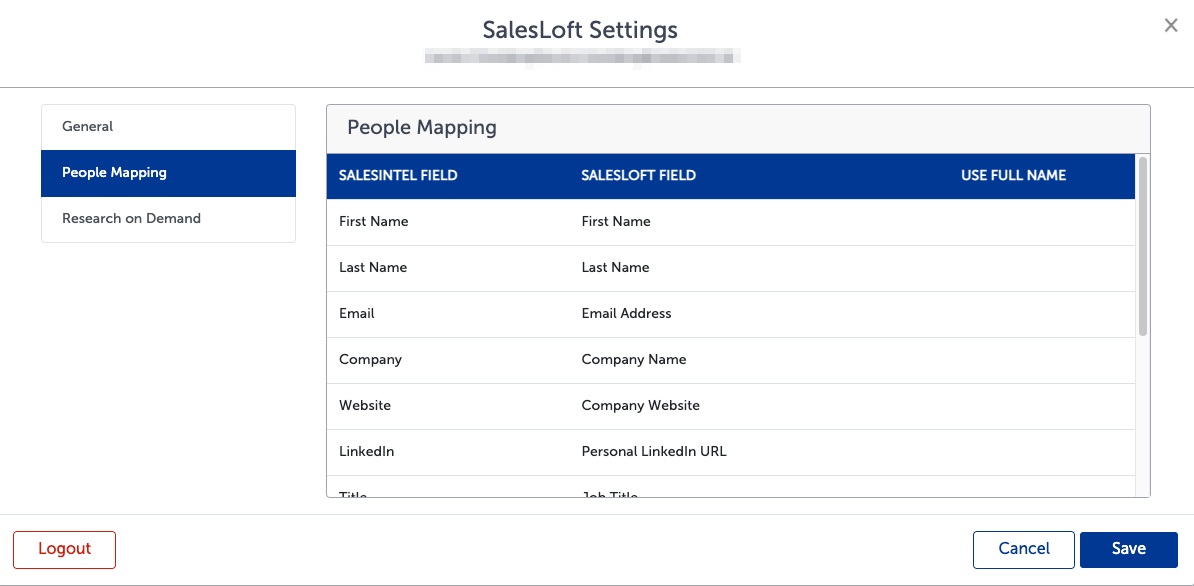This screenshot has height=586, width=1194.
Task: Click the SALESINTEL FIELD column header
Action: point(398,176)
